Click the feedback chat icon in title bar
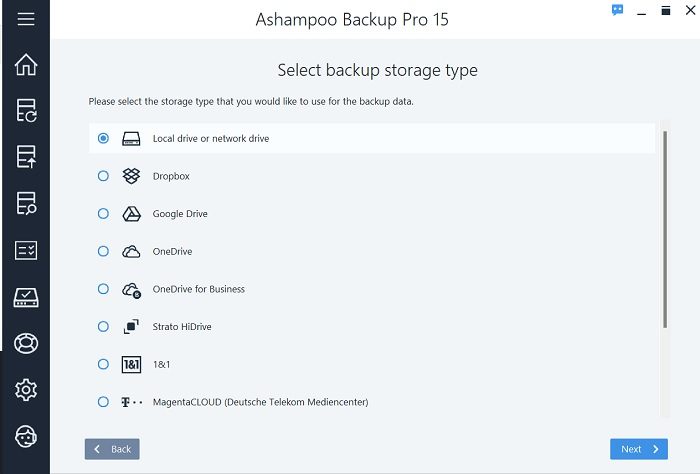The width and height of the screenshot is (700, 474). [617, 10]
